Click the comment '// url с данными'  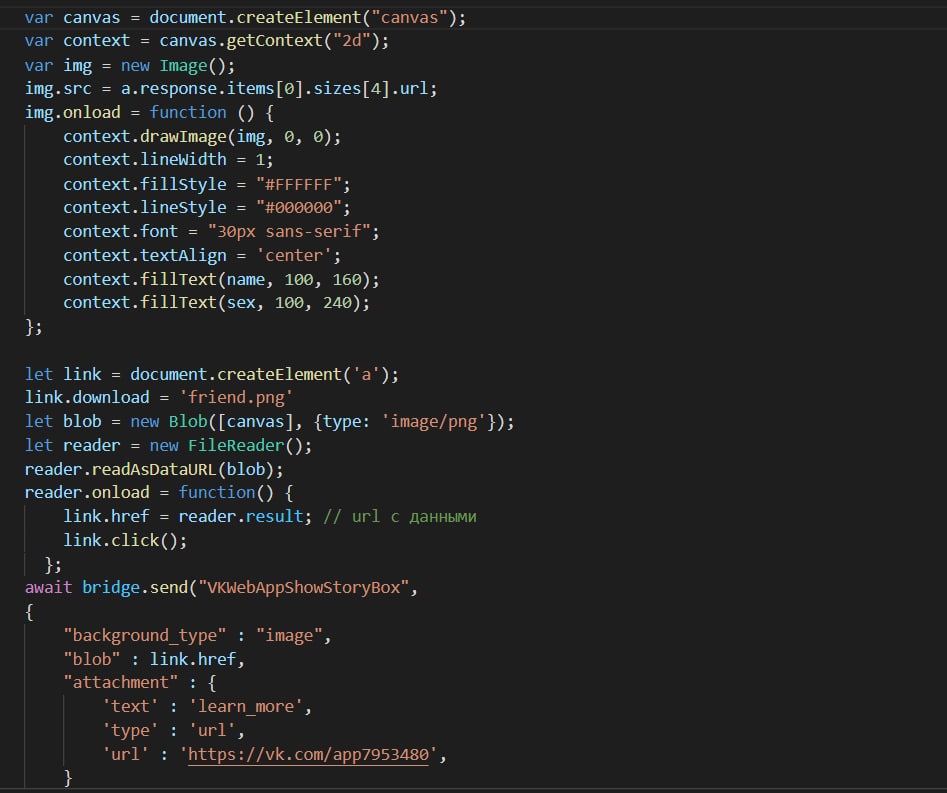pos(399,517)
